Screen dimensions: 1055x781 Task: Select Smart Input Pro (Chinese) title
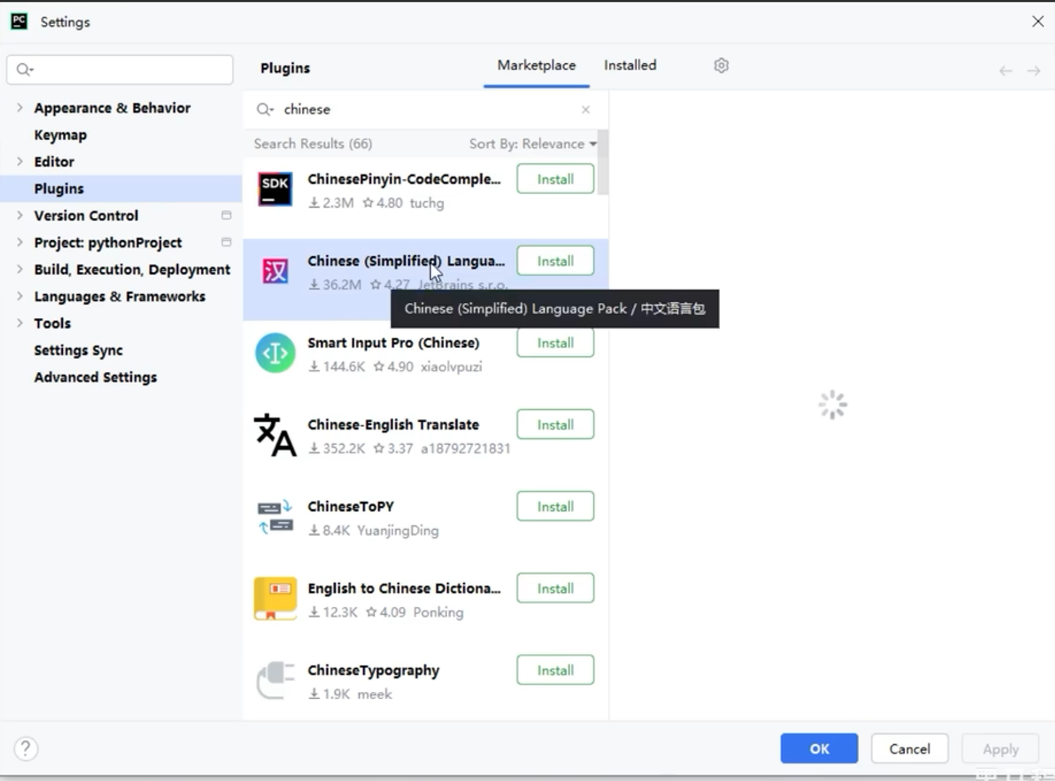pyautogui.click(x=394, y=343)
